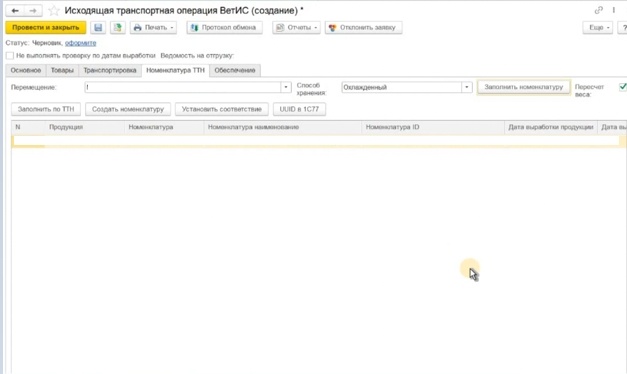This screenshot has width=627, height=374.
Task: Click the green post document icon
Action: tap(118, 28)
